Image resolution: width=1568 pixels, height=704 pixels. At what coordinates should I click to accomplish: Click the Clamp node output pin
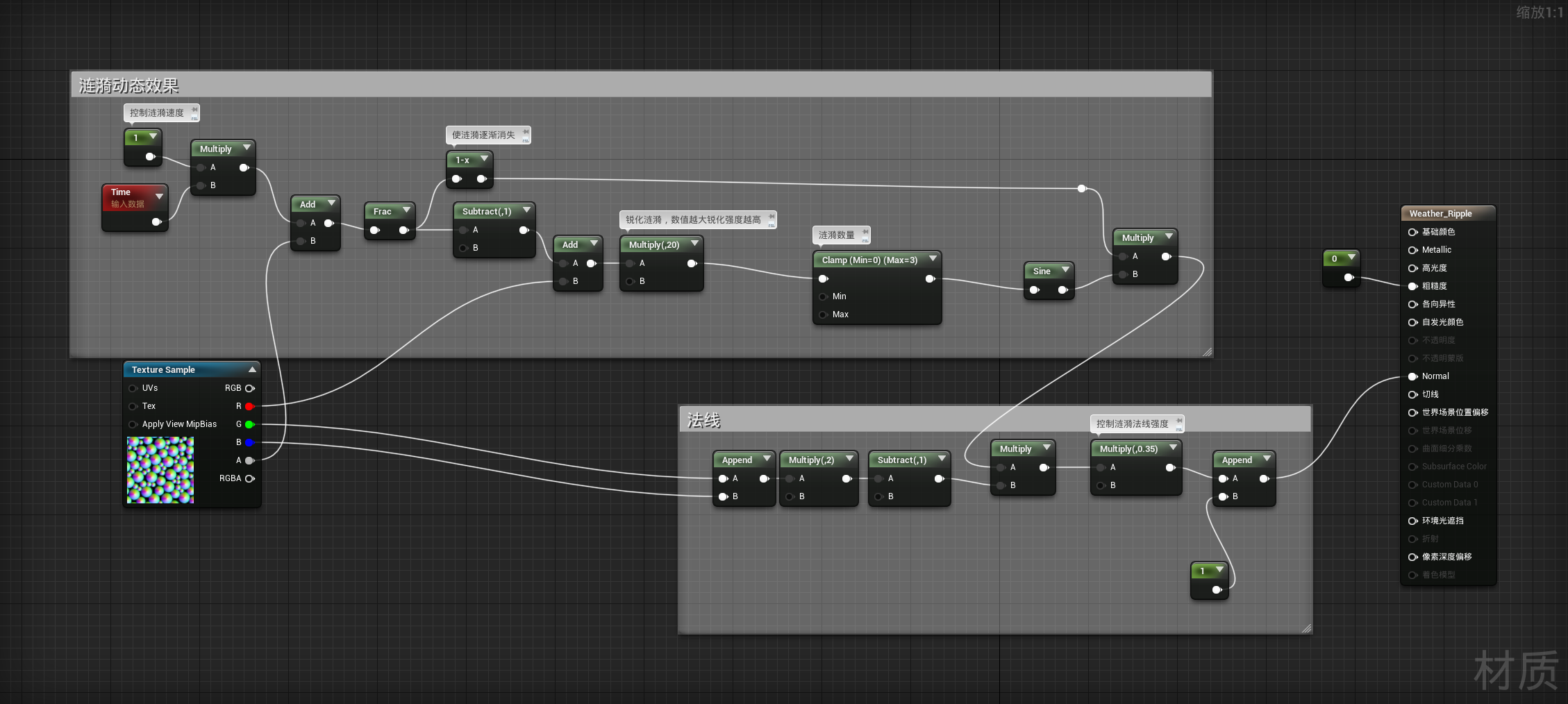coord(931,278)
